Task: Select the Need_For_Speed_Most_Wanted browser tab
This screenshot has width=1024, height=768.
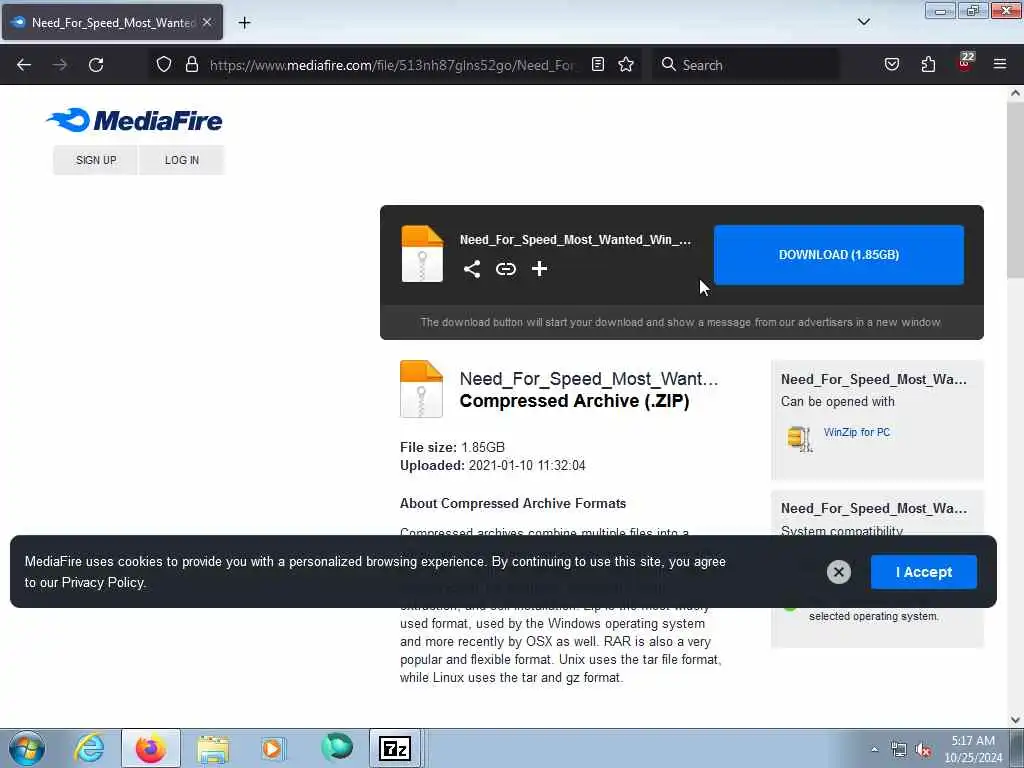Action: click(x=112, y=22)
